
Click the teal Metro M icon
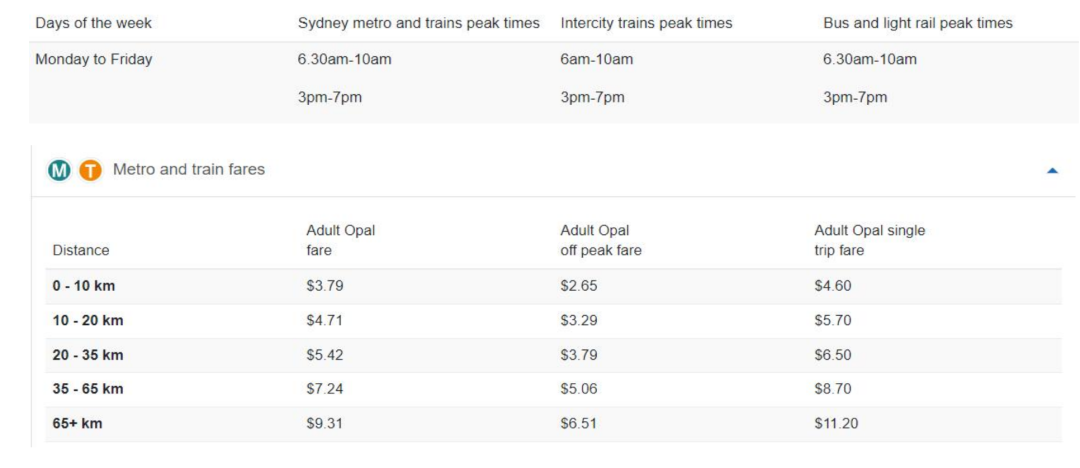pyautogui.click(x=59, y=170)
